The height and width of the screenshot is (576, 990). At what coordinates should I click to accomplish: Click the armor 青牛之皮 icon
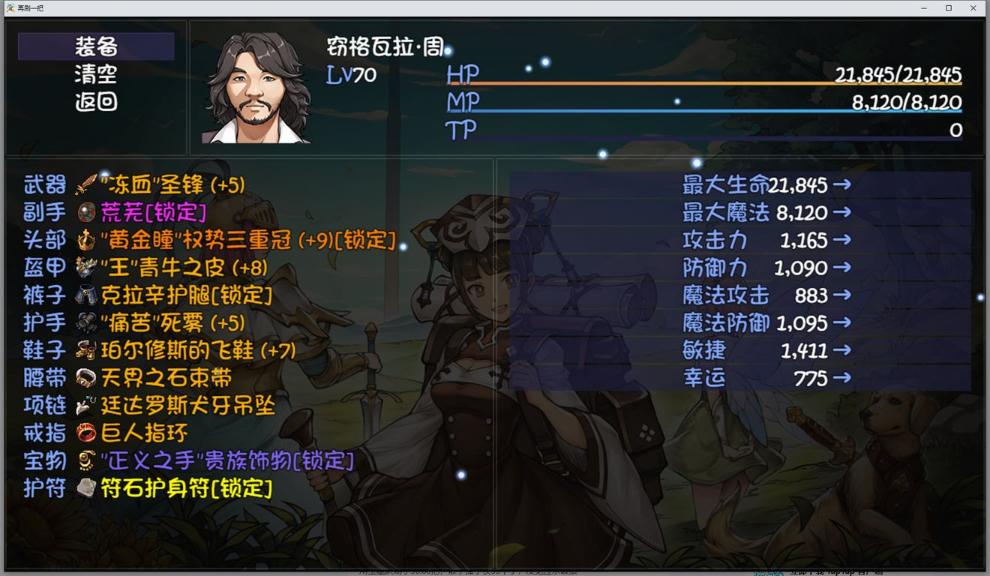tap(86, 267)
